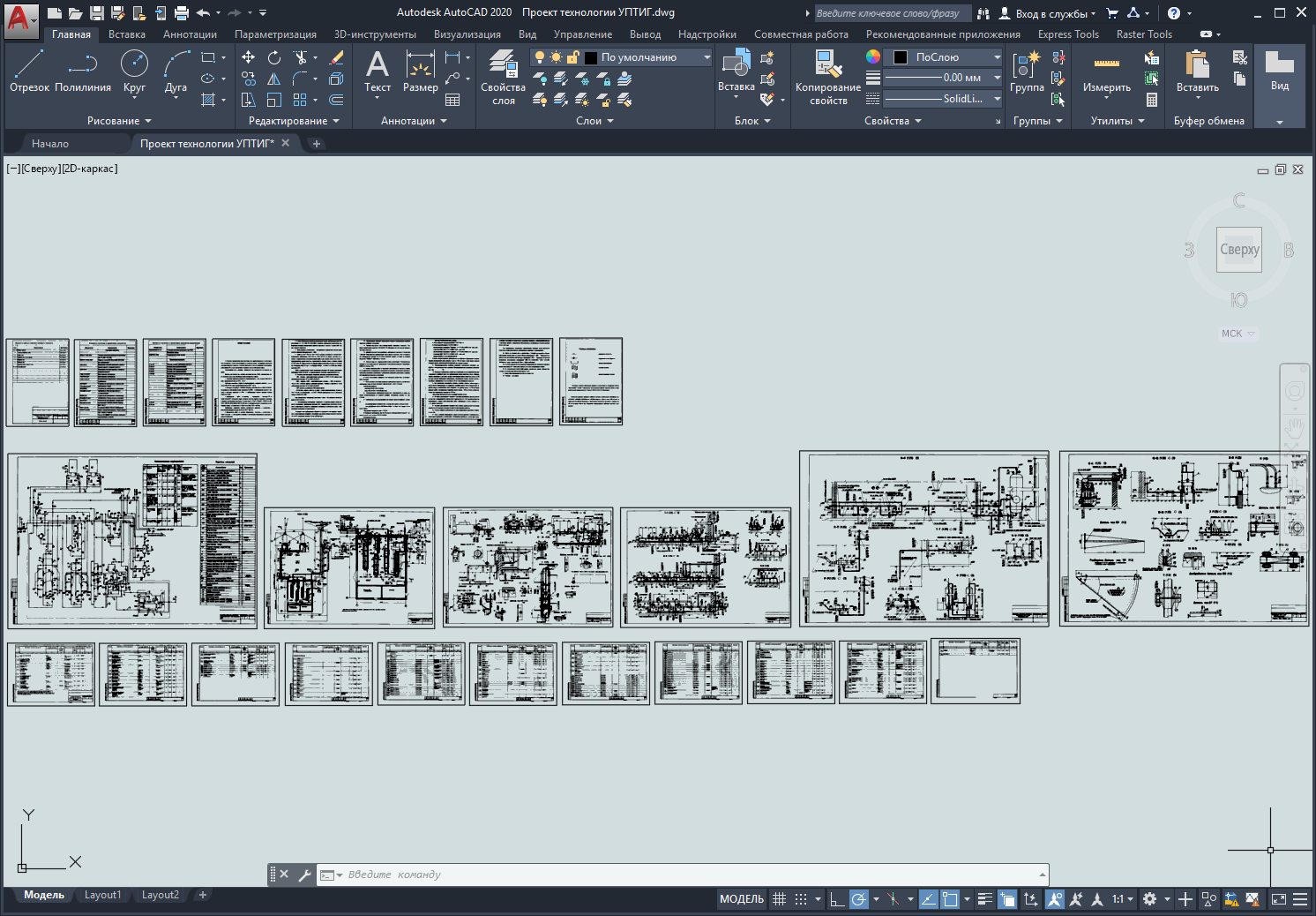Click the Rotate tool icon
Screen dimensions: 1316x916
[274, 57]
